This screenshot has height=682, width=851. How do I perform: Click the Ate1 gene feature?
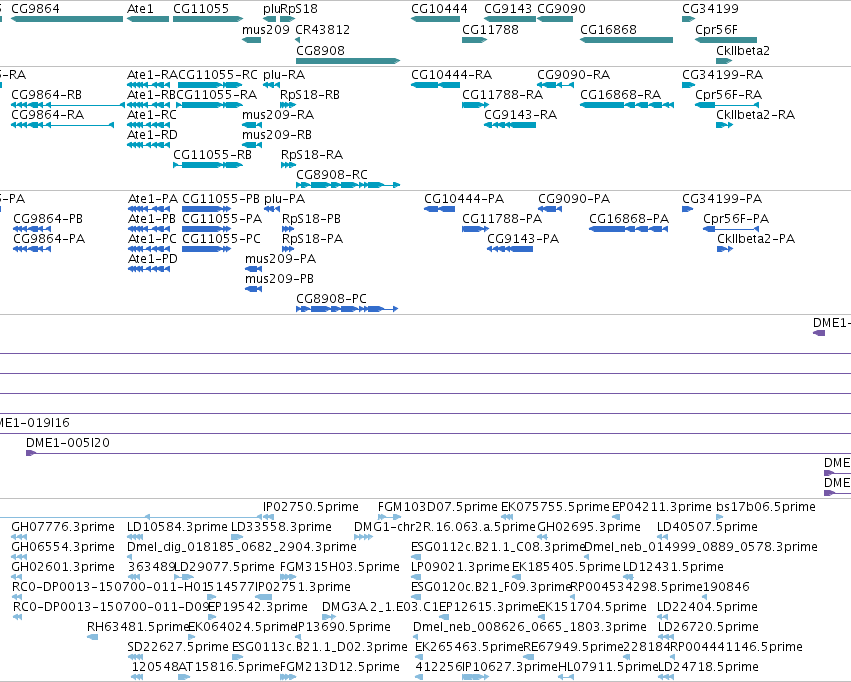[148, 19]
